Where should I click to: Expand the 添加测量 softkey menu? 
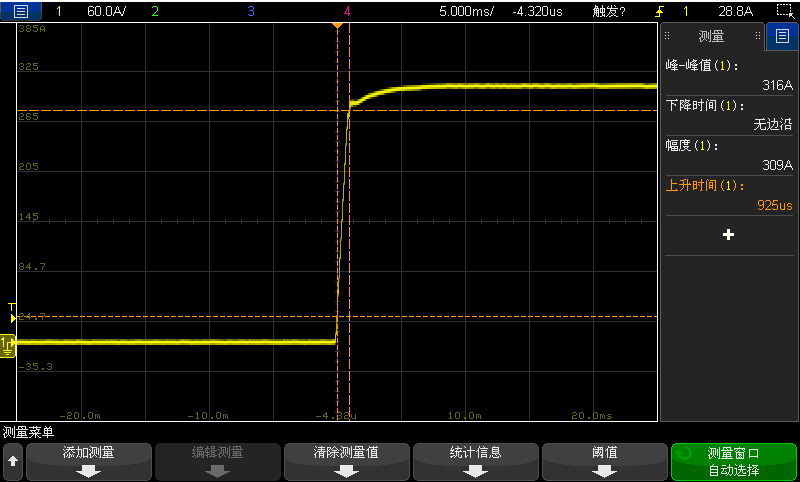coord(89,461)
